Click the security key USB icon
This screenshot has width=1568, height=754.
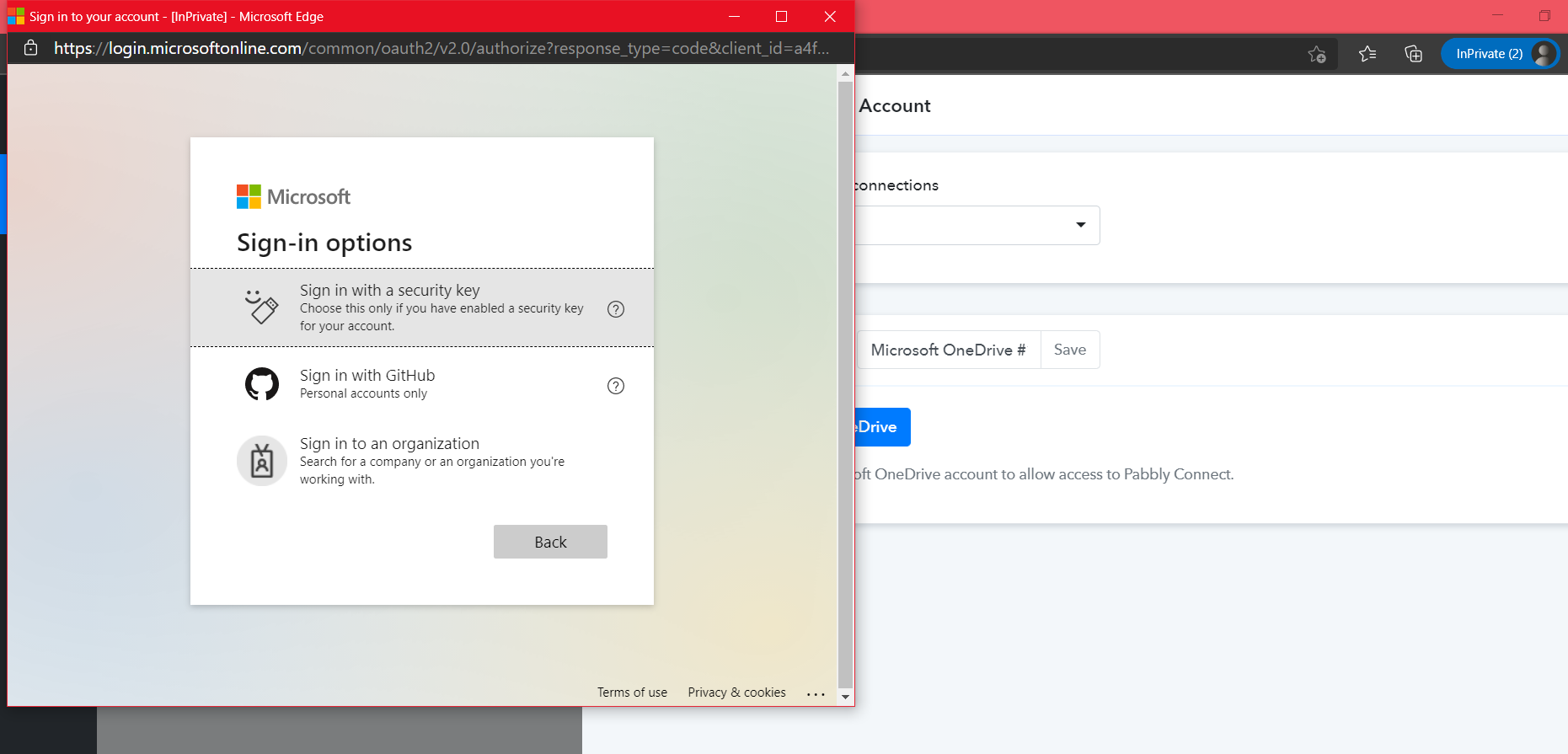[262, 307]
